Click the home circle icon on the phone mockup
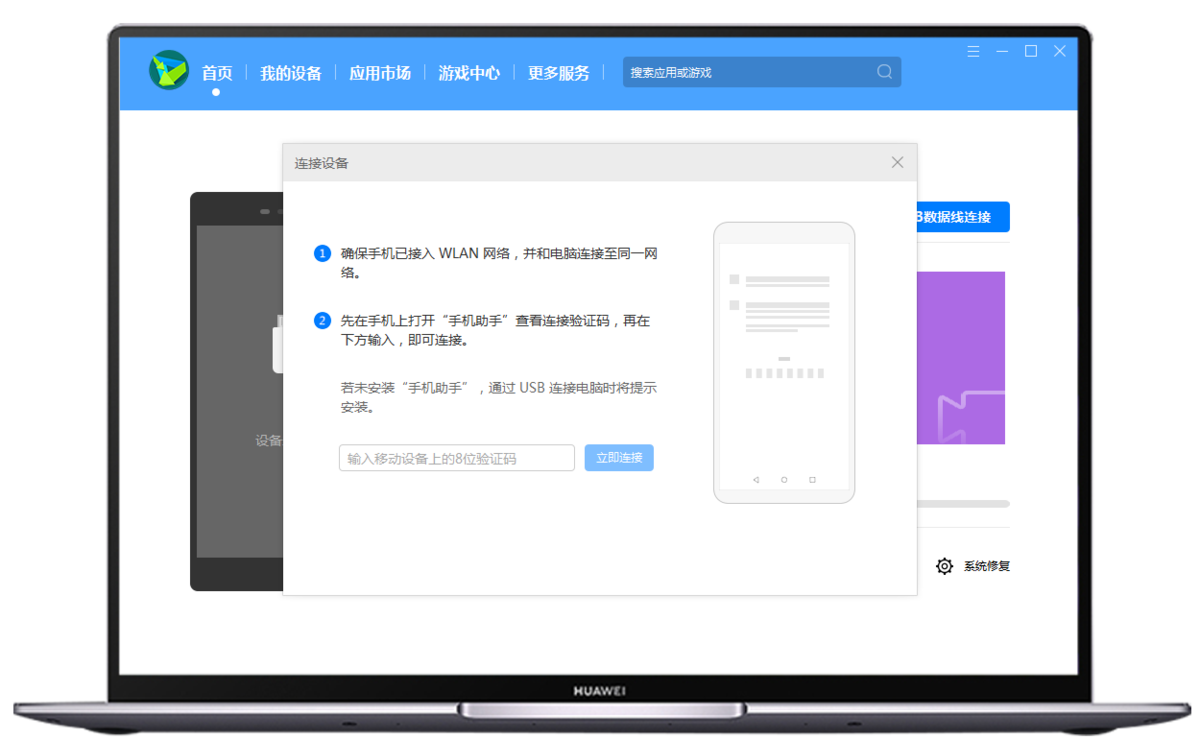Screen dimensions: 1200x739 pyautogui.click(x=784, y=479)
